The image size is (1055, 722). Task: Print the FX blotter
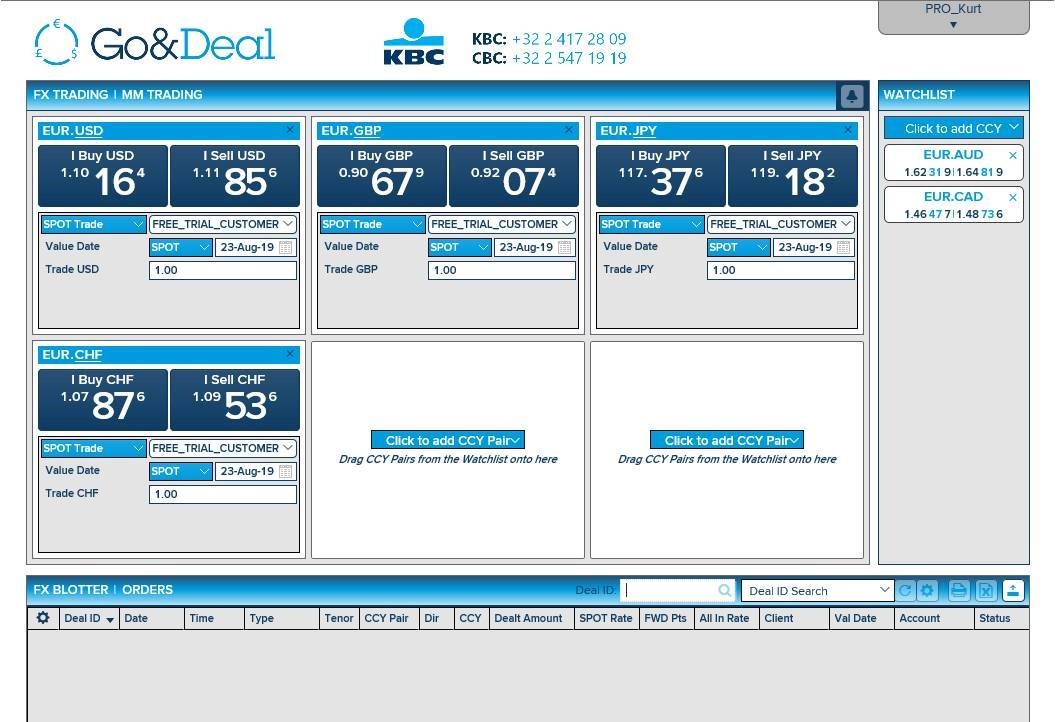(959, 591)
